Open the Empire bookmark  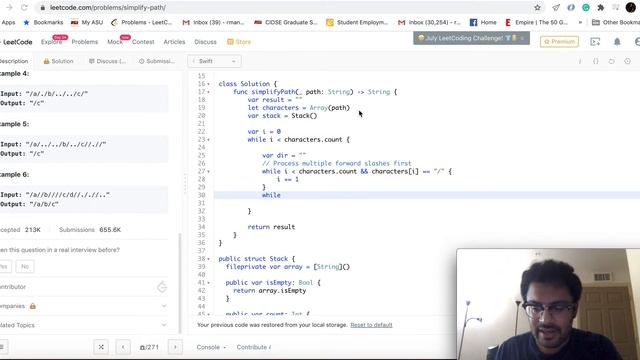536,22
